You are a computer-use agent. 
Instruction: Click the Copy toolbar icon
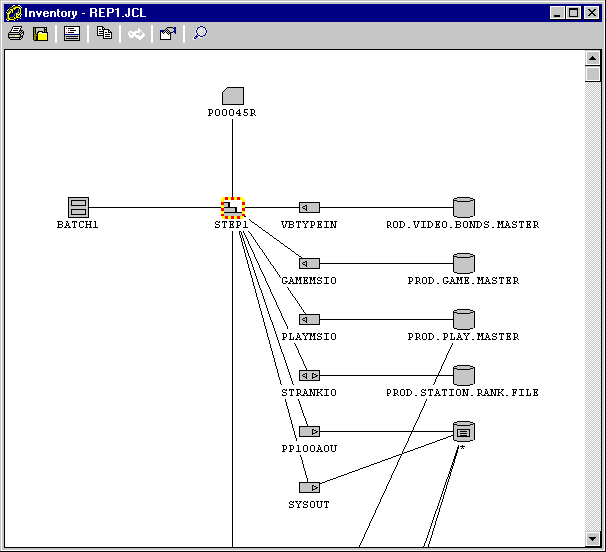point(104,33)
